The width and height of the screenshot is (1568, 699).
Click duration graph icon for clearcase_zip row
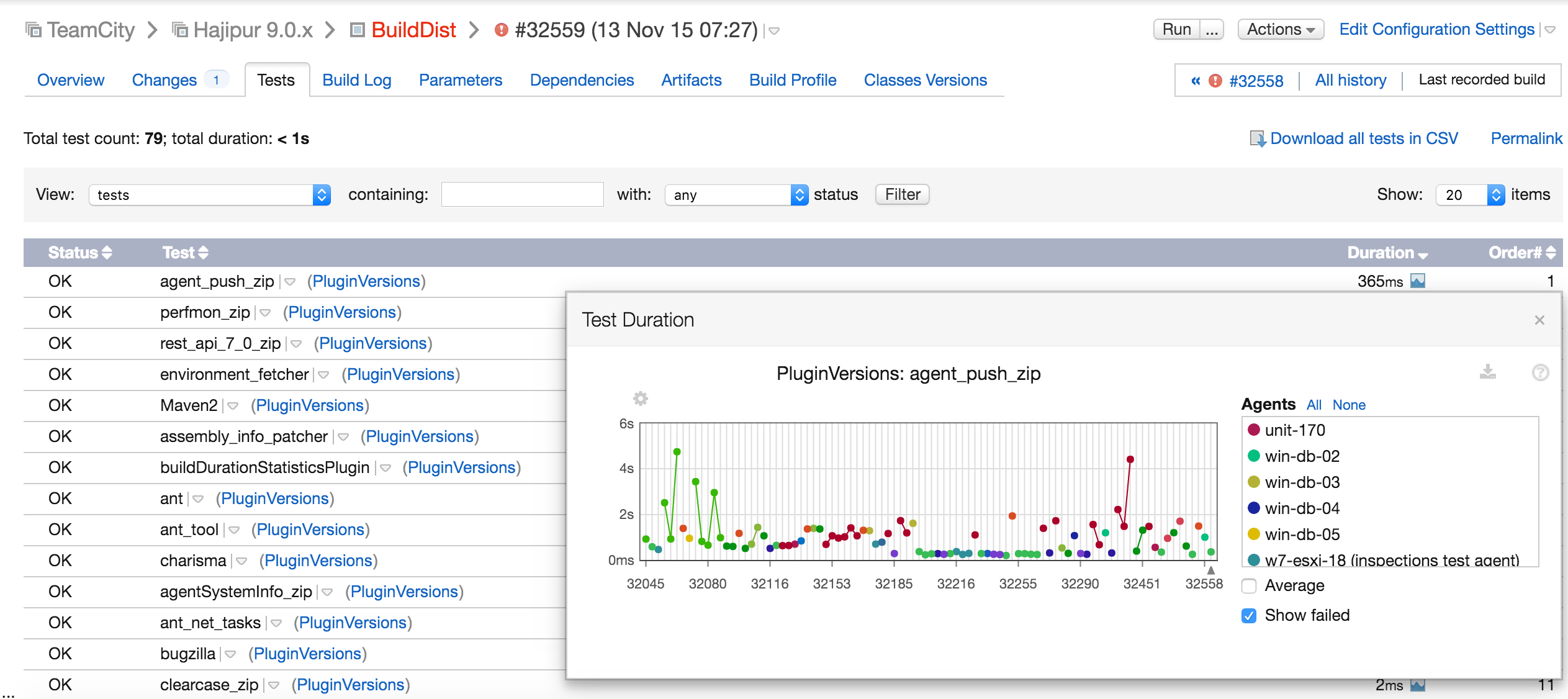pyautogui.click(x=1418, y=685)
